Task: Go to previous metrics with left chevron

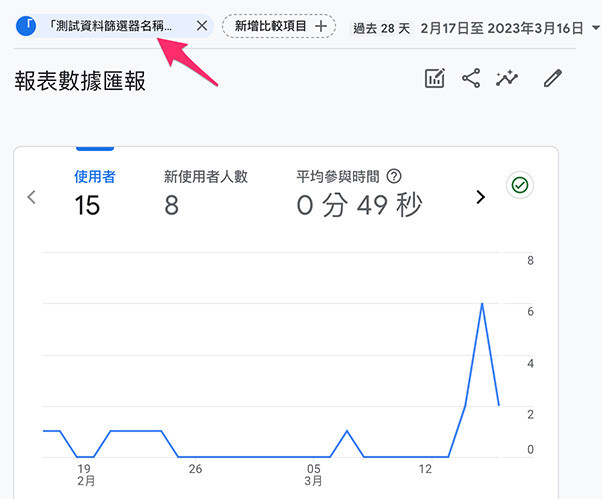Action: 31,197
